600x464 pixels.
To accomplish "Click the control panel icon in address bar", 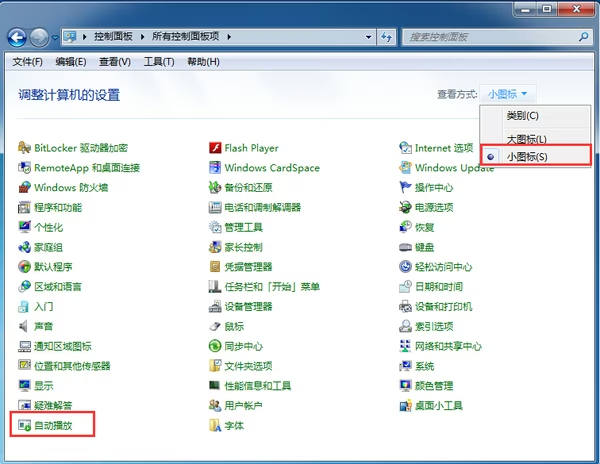I will (70, 37).
